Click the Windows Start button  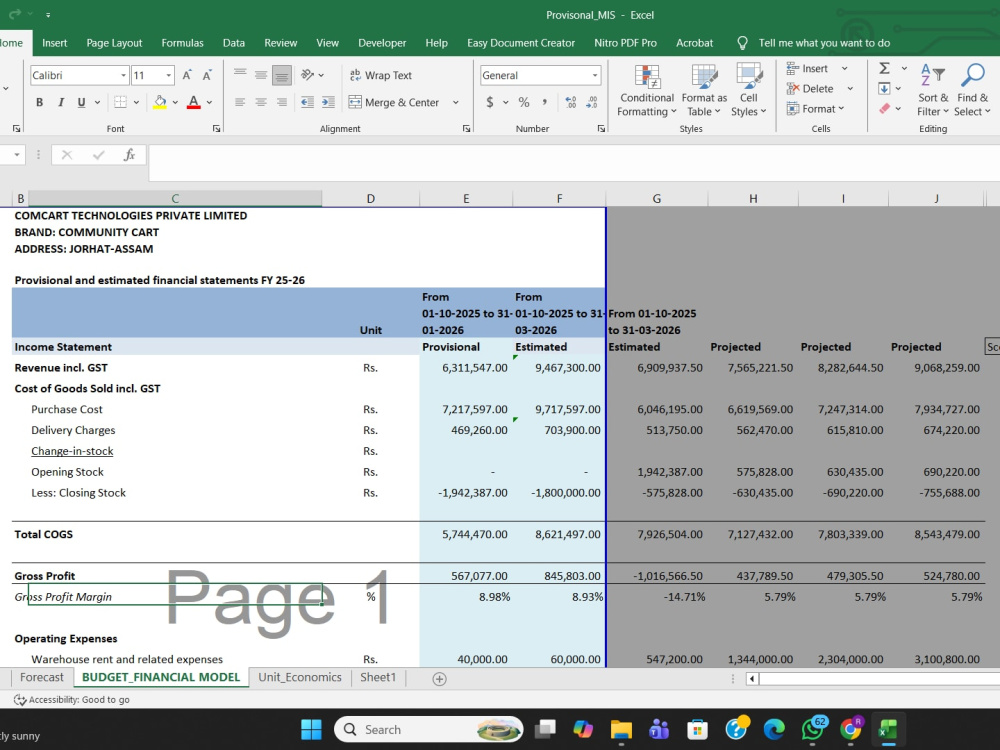311,729
